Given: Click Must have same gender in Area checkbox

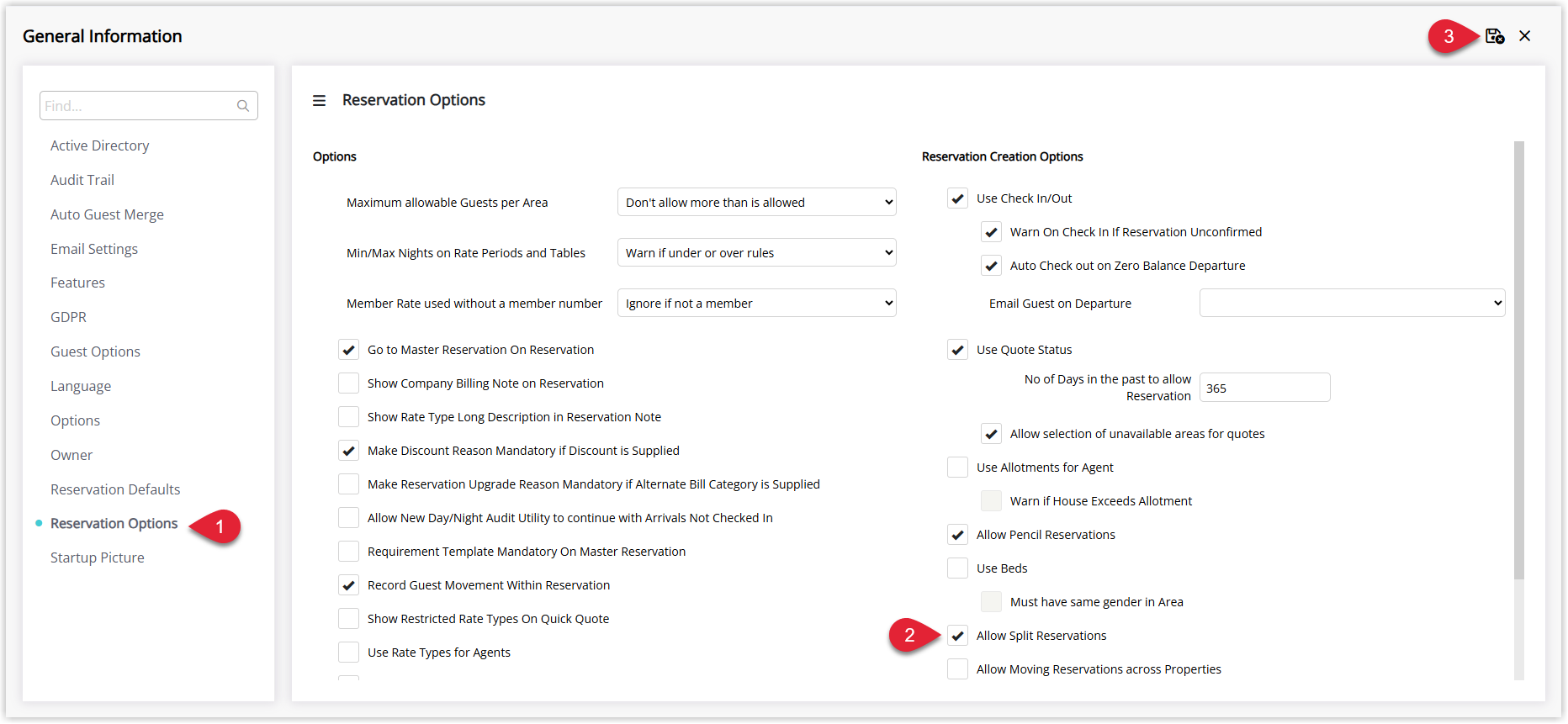Looking at the screenshot, I should point(992,602).
